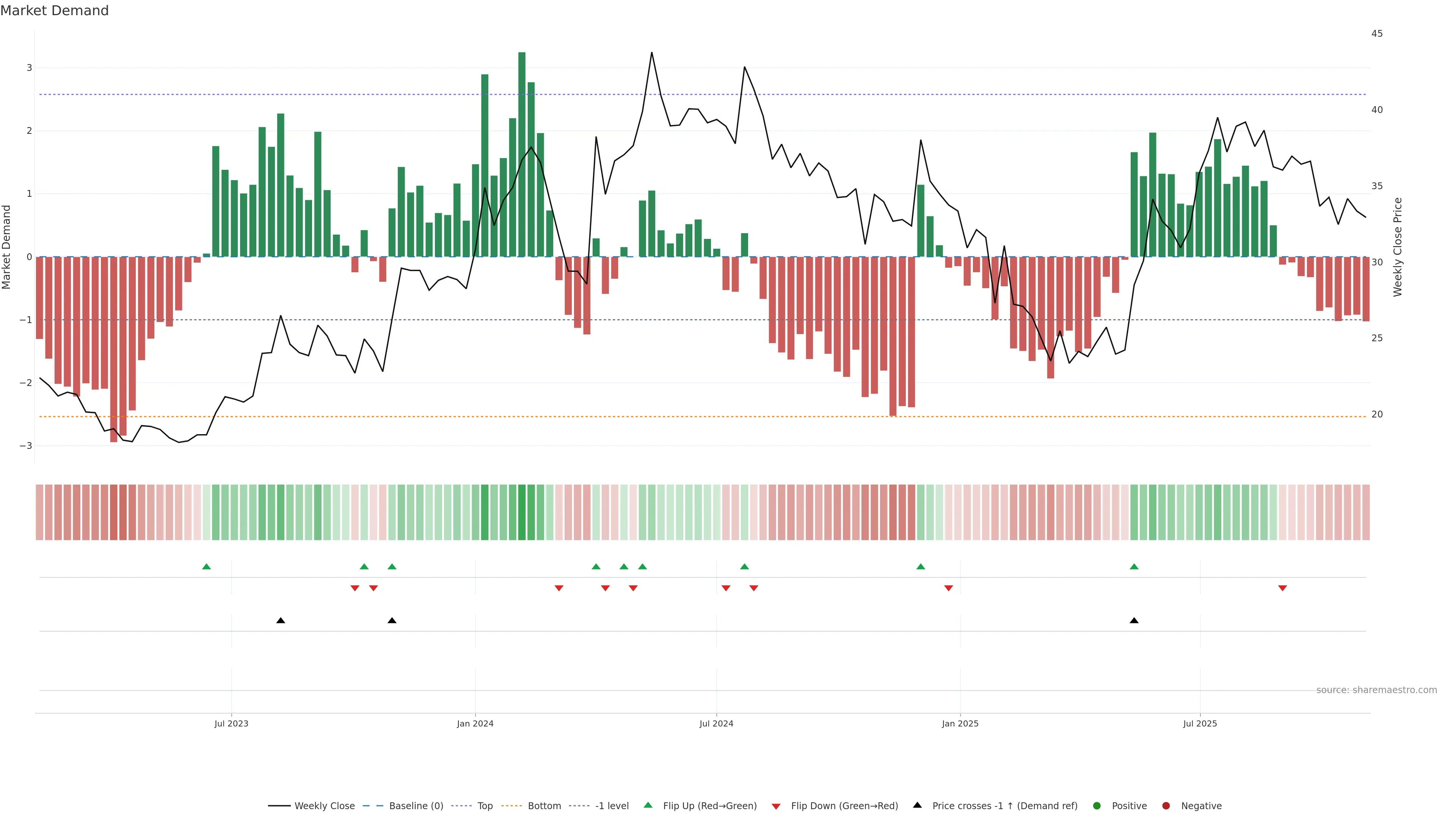Click the green Positive legend dot
Image resolution: width=1456 pixels, height=819 pixels.
point(1097,805)
